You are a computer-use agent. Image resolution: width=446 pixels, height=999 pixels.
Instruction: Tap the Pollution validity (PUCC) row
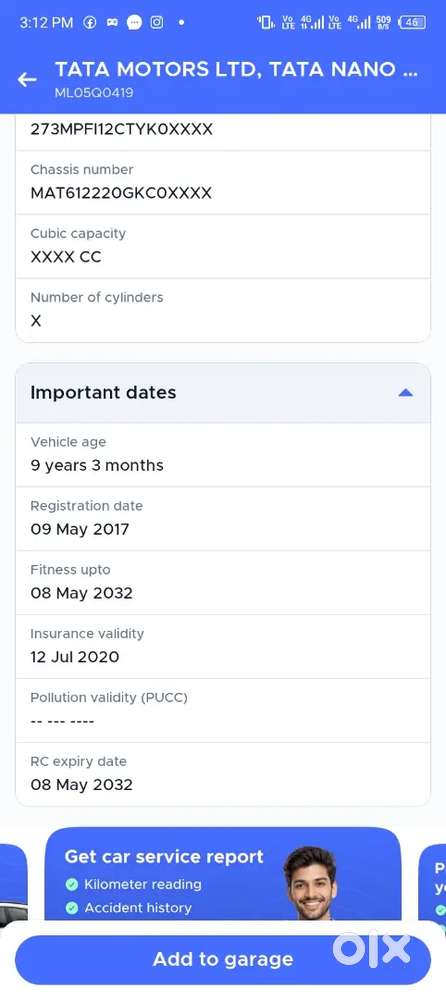(x=223, y=710)
